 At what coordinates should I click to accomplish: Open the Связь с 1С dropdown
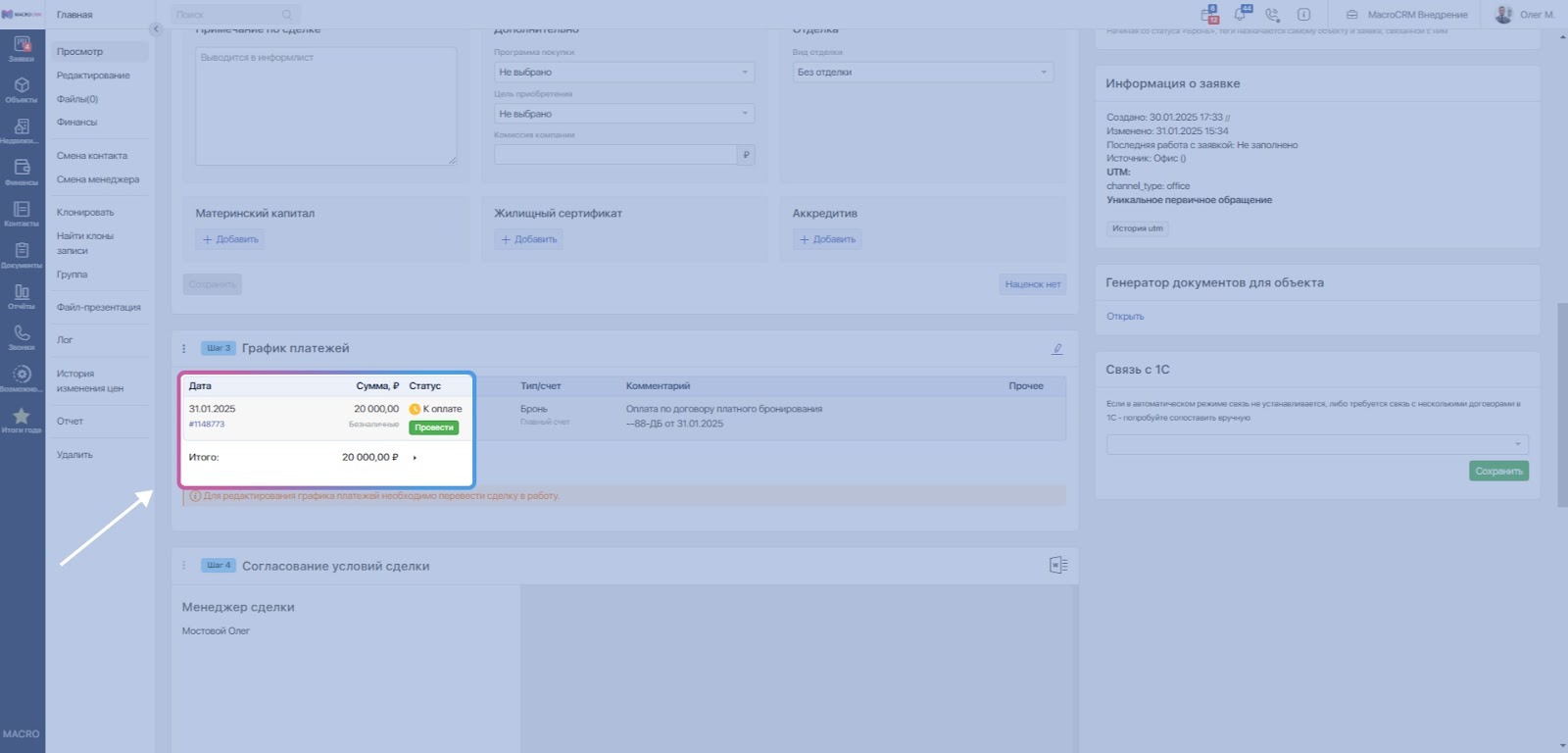tap(1316, 445)
